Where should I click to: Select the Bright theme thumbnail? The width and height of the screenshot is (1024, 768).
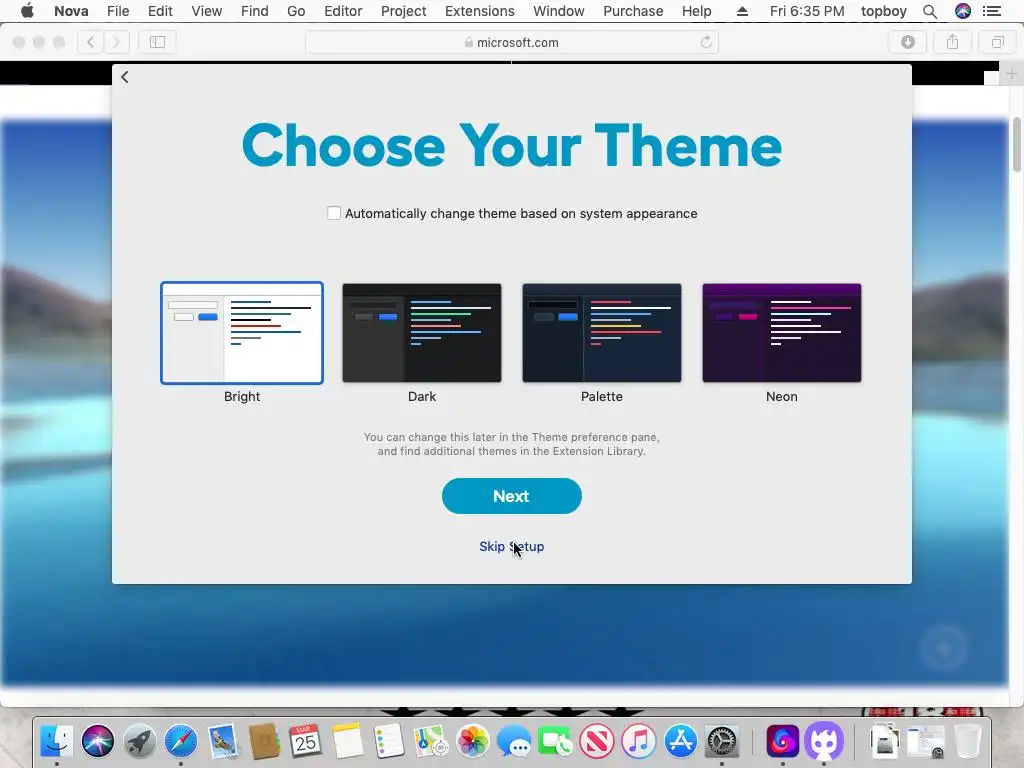click(x=242, y=332)
